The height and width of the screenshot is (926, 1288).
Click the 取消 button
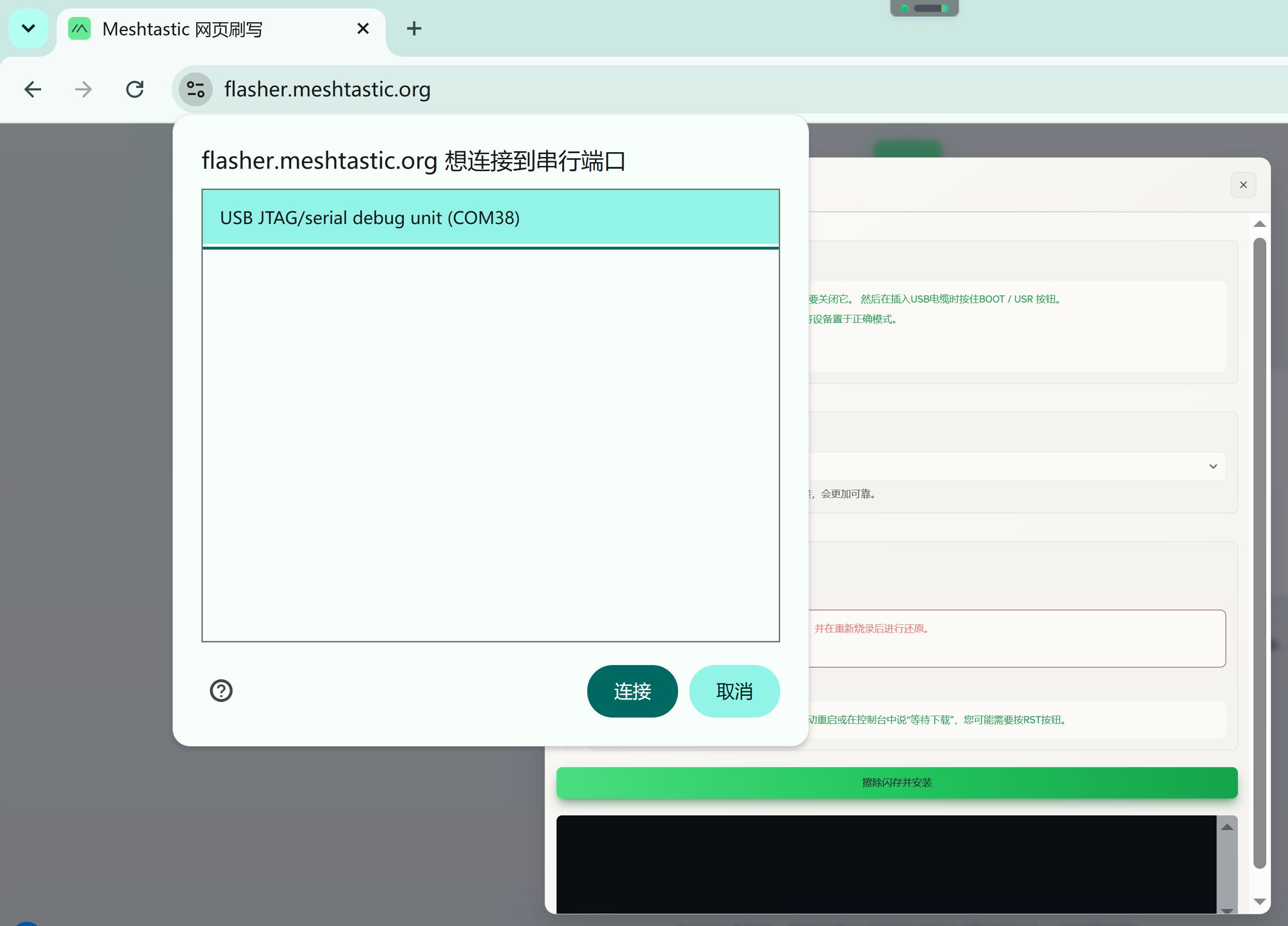[734, 691]
